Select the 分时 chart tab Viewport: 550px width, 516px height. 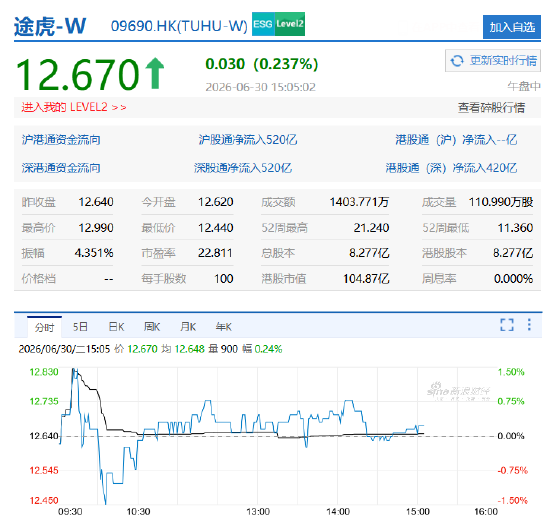45,327
